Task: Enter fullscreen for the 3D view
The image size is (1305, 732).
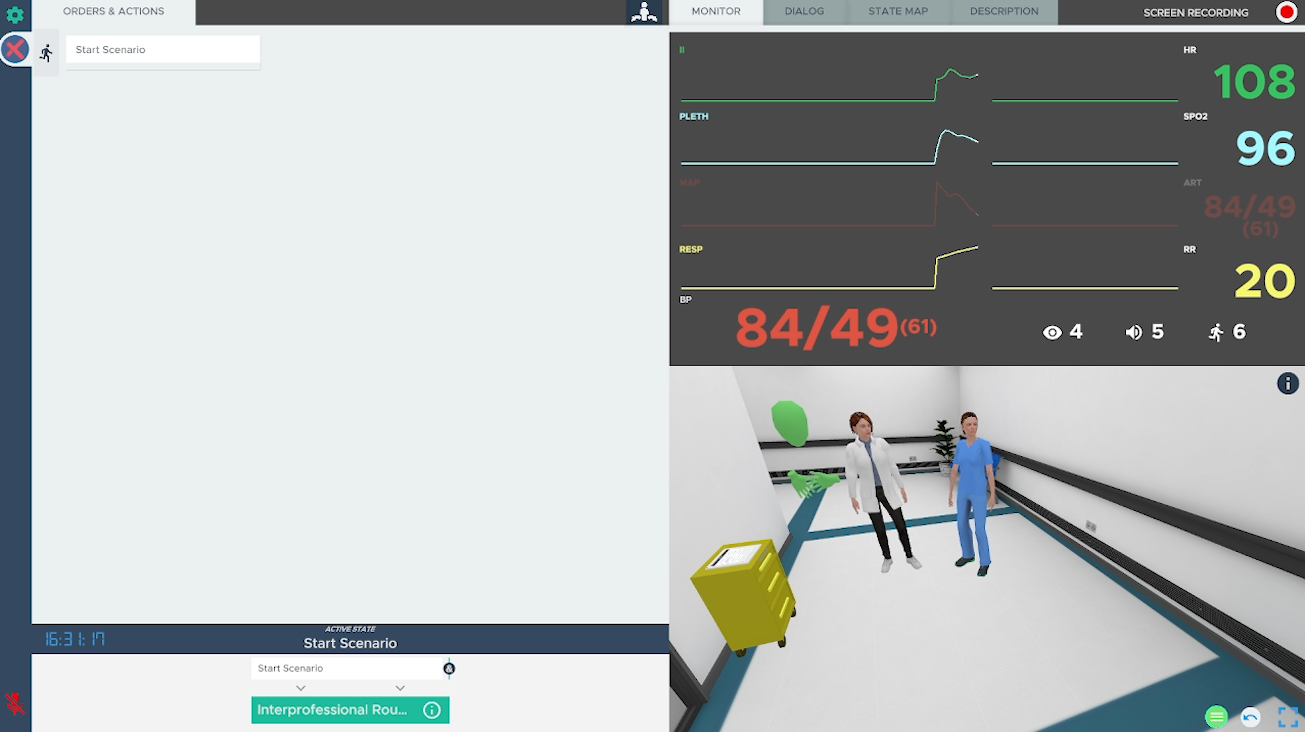Action: tap(1288, 716)
